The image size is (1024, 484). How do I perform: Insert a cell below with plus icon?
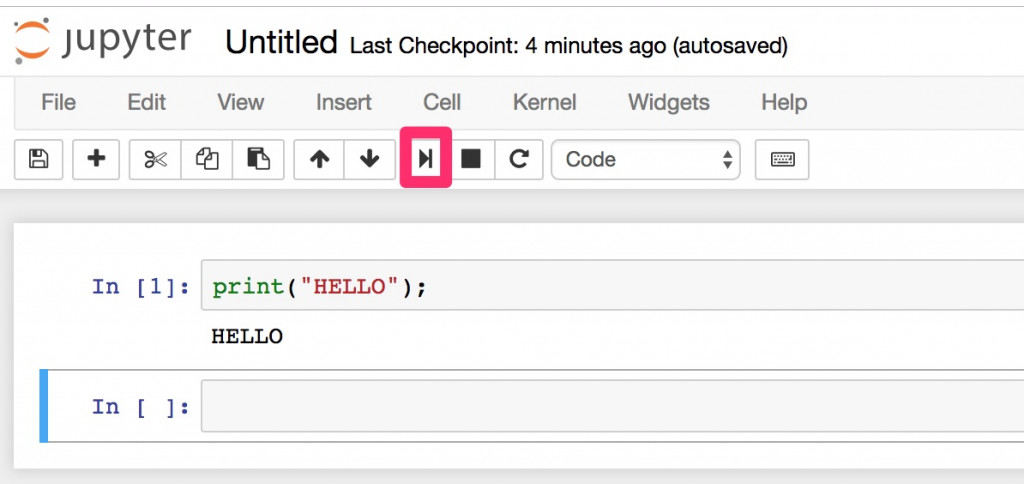coord(97,159)
